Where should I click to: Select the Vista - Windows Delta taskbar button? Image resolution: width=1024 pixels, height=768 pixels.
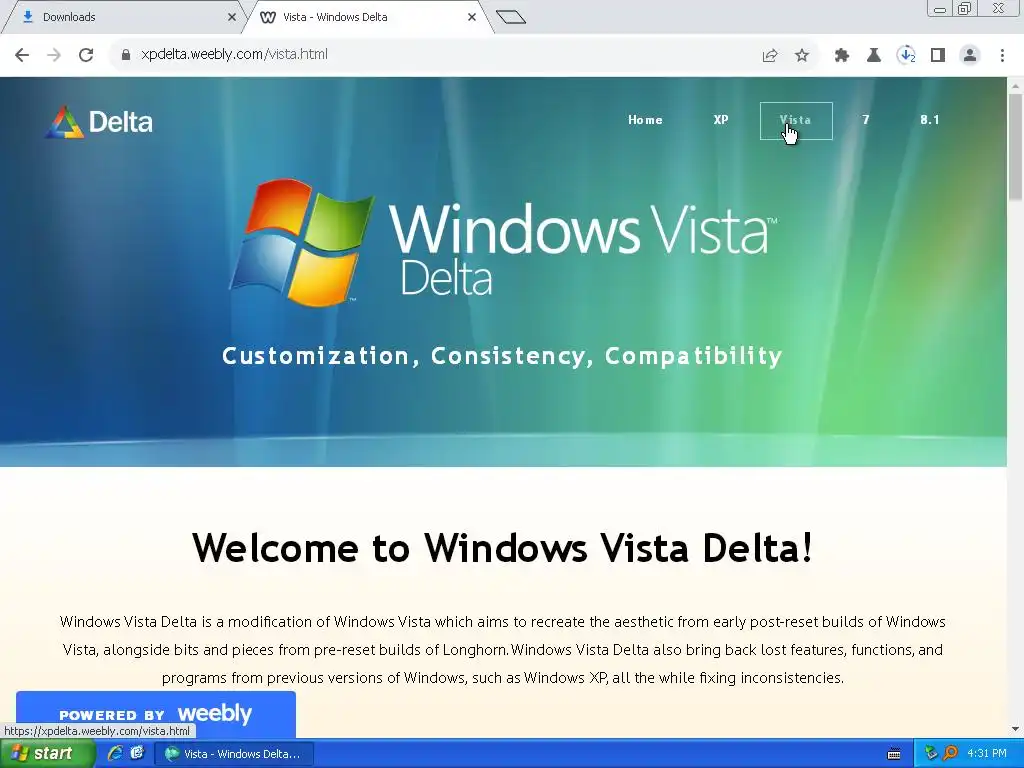(x=234, y=754)
